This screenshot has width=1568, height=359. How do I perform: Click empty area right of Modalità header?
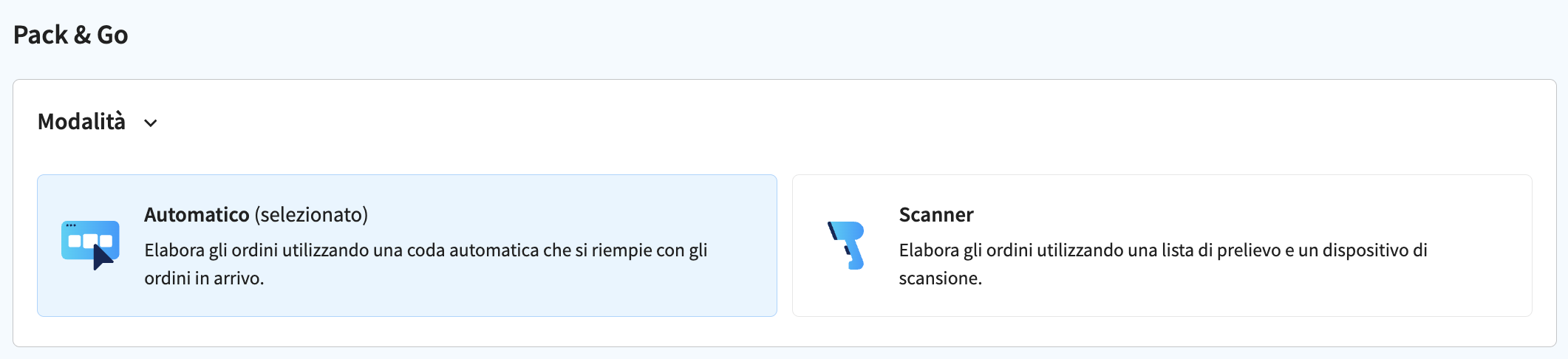[850, 122]
